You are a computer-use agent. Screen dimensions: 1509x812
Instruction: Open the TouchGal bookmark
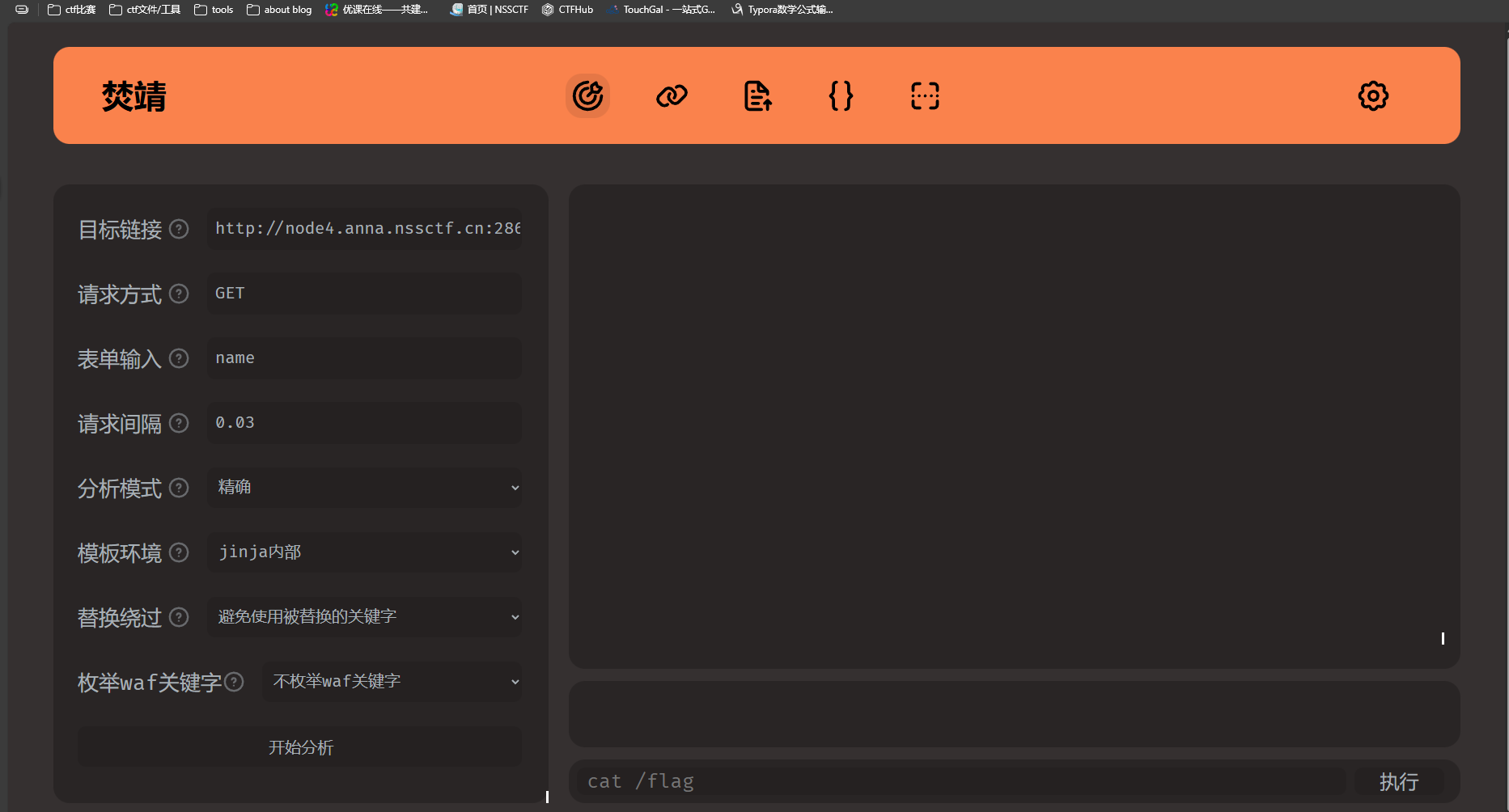(661, 10)
